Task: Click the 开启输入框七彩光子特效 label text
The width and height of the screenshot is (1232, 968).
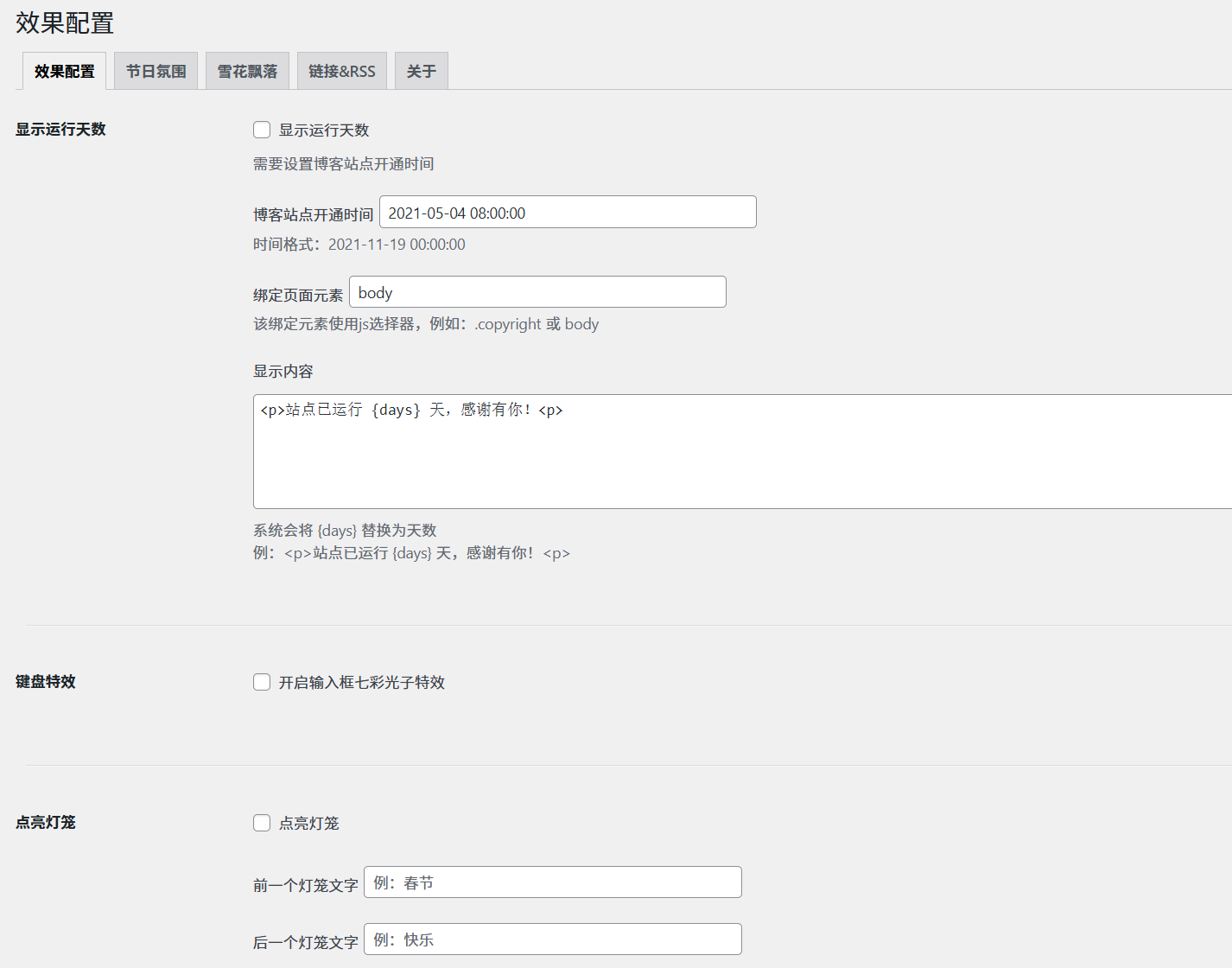Action: point(361,683)
